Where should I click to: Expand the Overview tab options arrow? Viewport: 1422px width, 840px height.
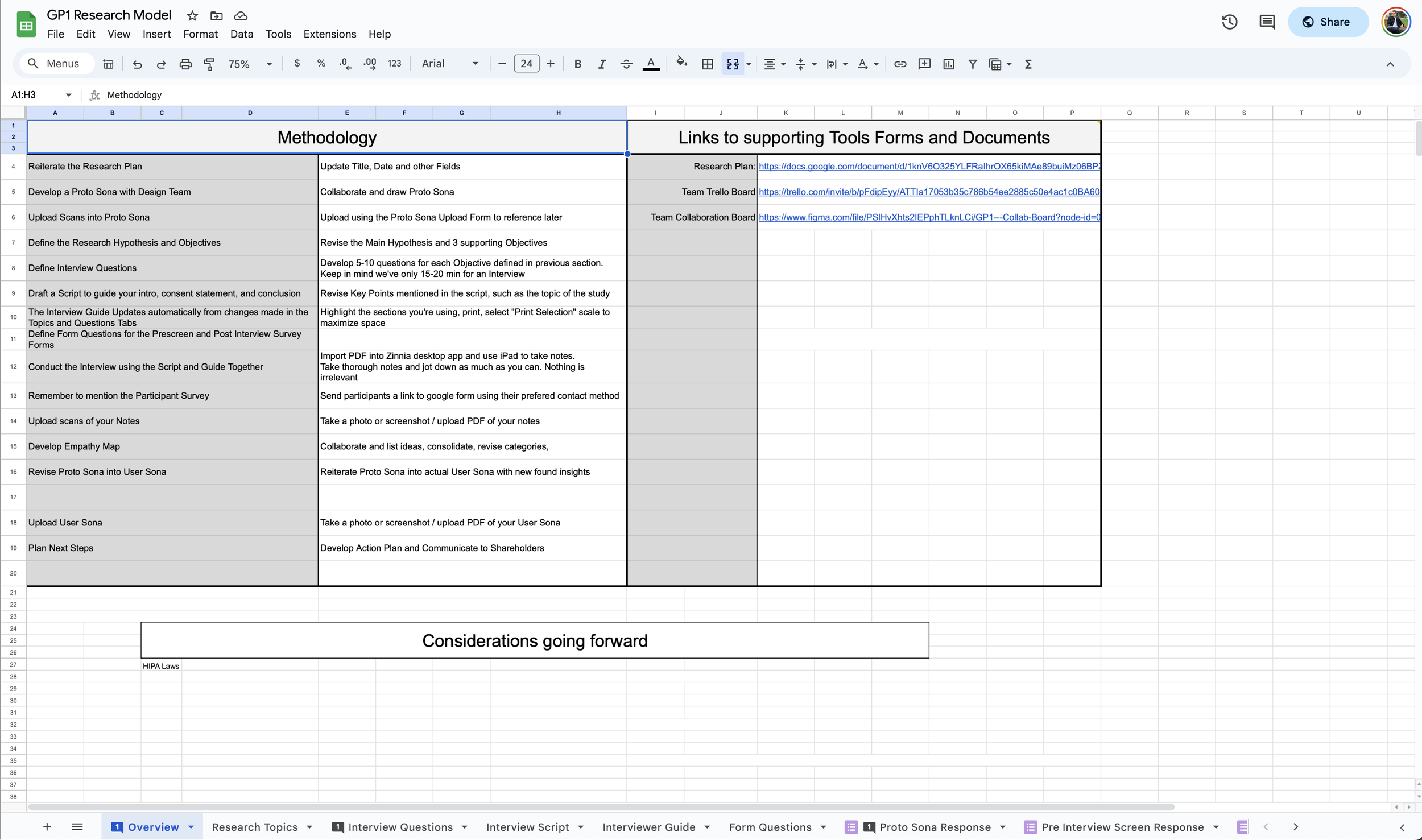click(191, 827)
